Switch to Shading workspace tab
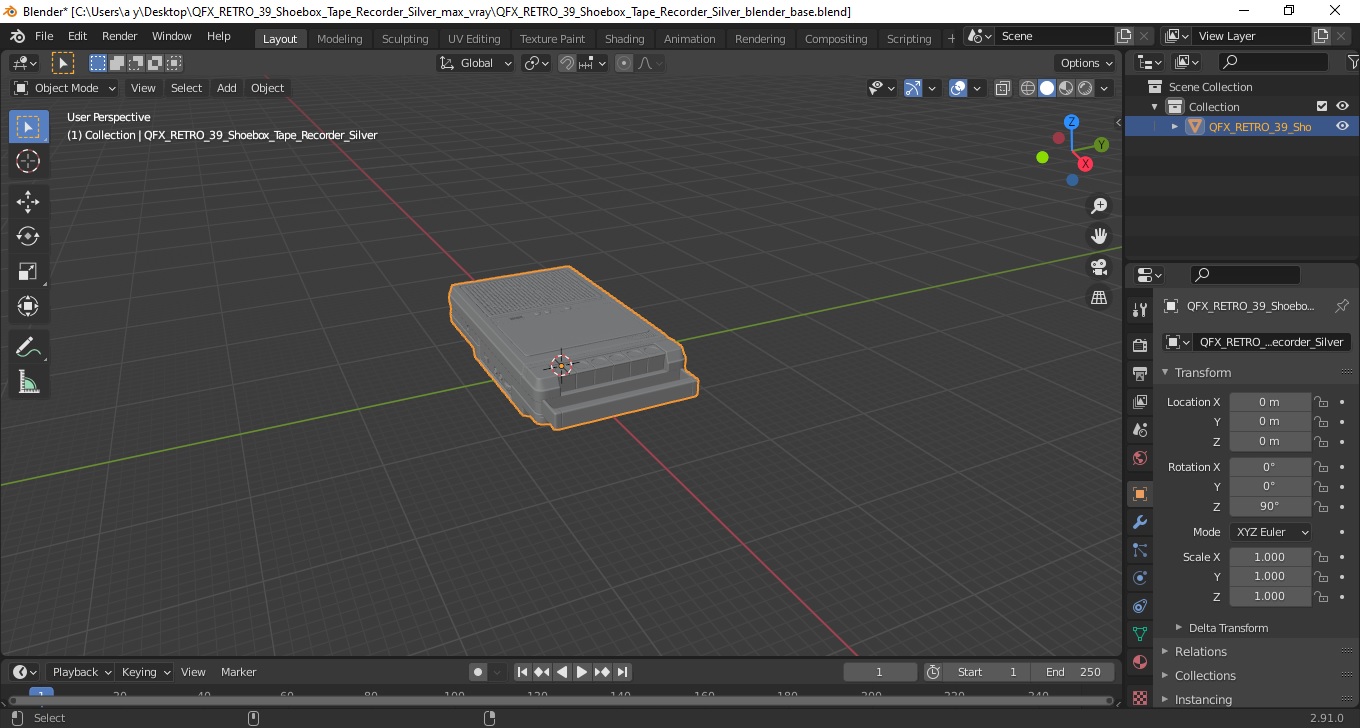 coord(624,38)
